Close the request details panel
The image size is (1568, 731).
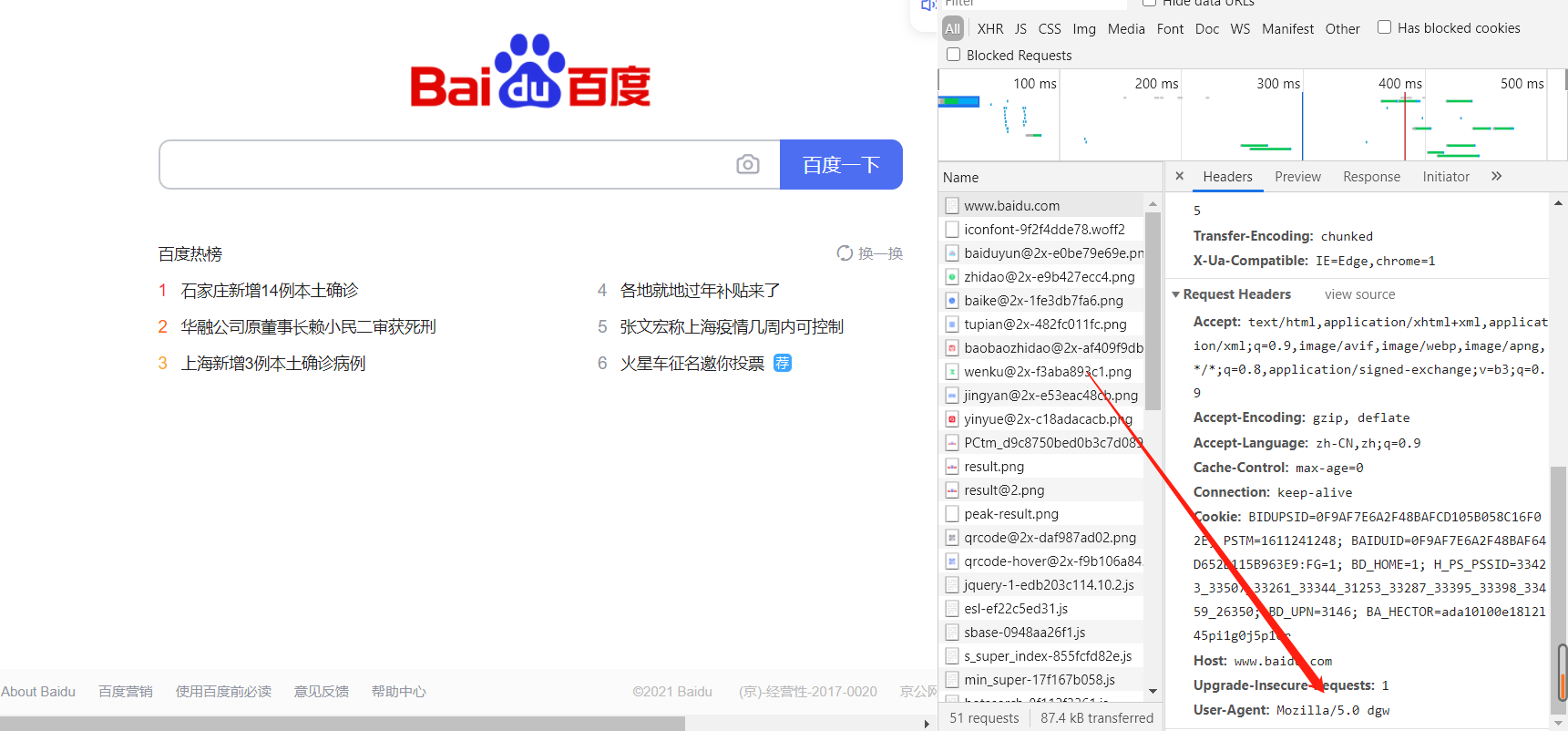click(1180, 176)
